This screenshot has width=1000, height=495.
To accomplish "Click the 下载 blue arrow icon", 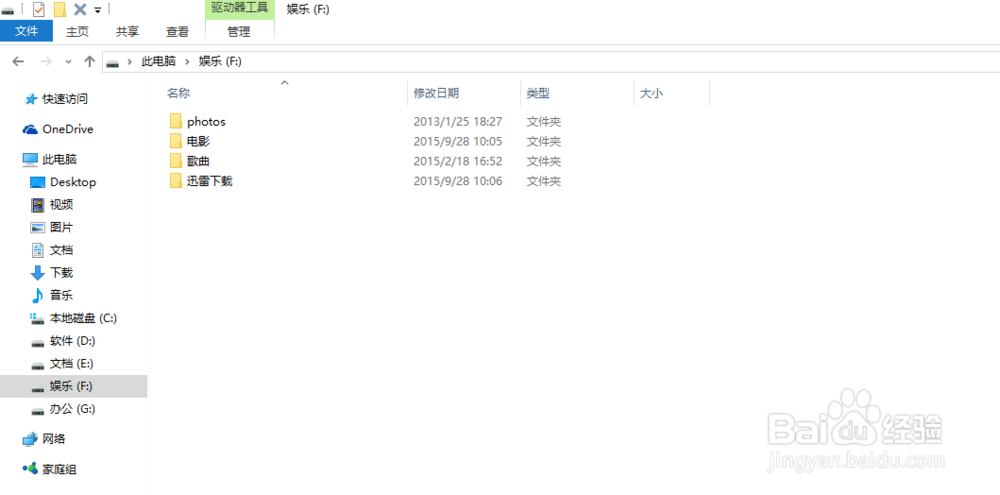I will click(38, 273).
